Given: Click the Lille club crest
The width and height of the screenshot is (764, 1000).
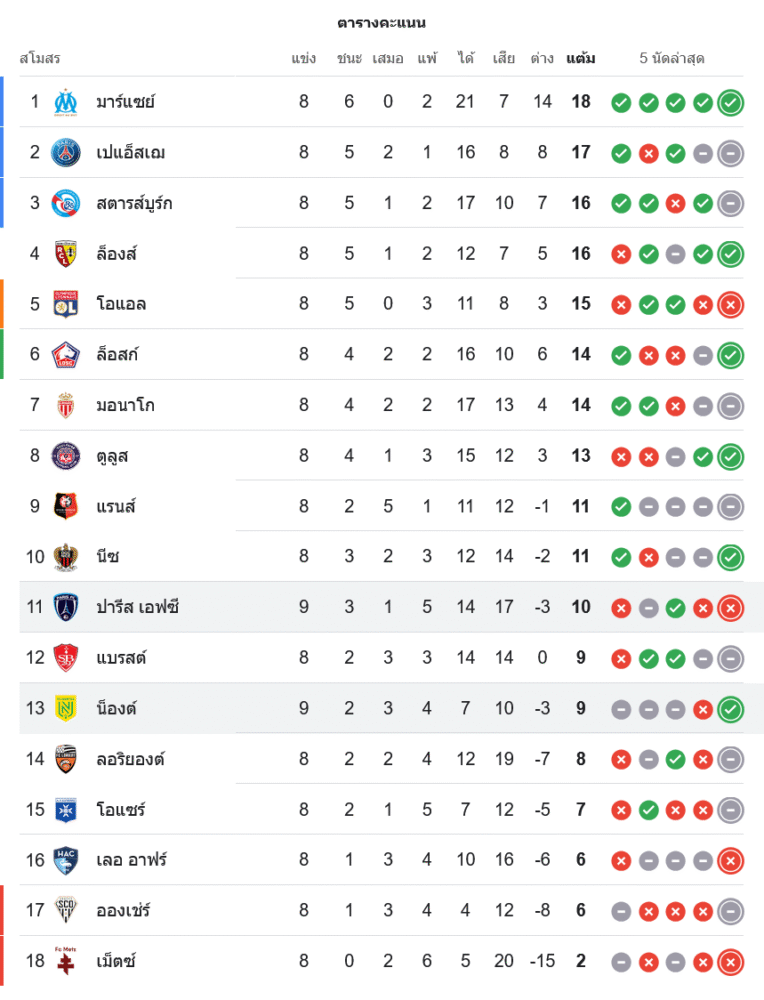Looking at the screenshot, I should [66, 354].
